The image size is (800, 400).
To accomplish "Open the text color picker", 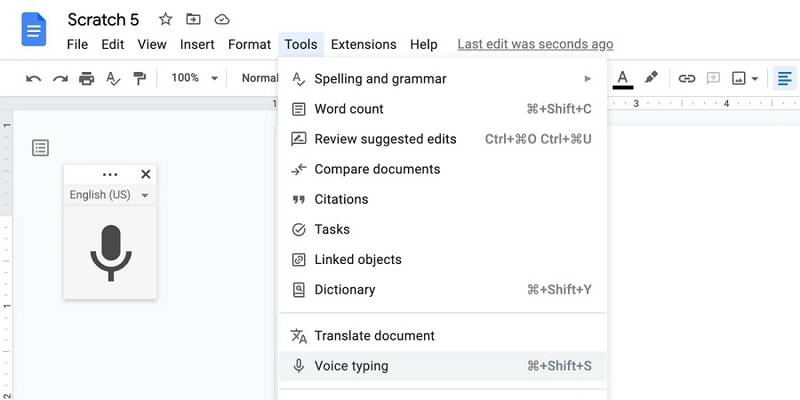I will pyautogui.click(x=622, y=79).
